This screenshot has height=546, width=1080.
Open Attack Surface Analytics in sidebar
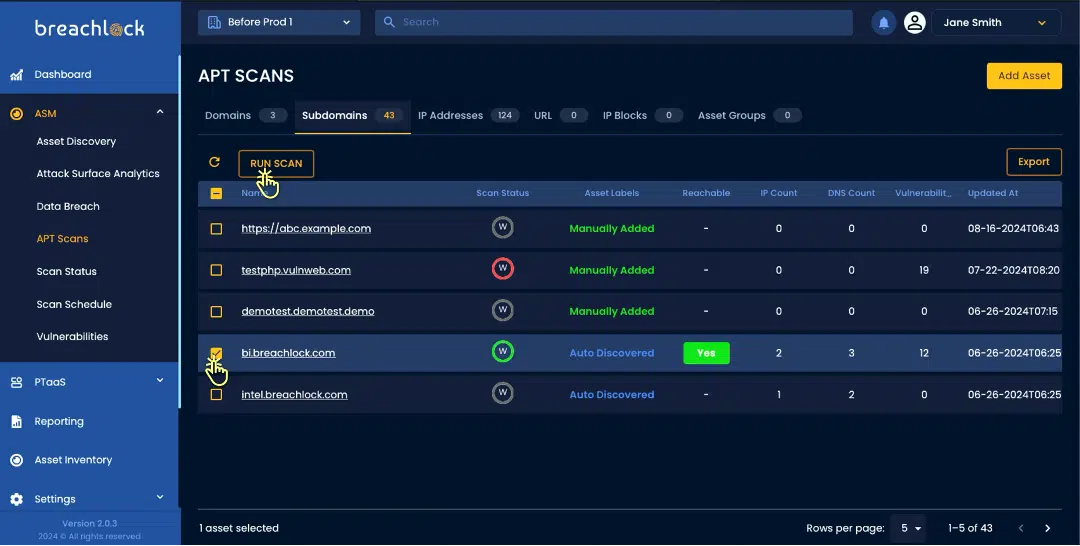click(x=98, y=174)
